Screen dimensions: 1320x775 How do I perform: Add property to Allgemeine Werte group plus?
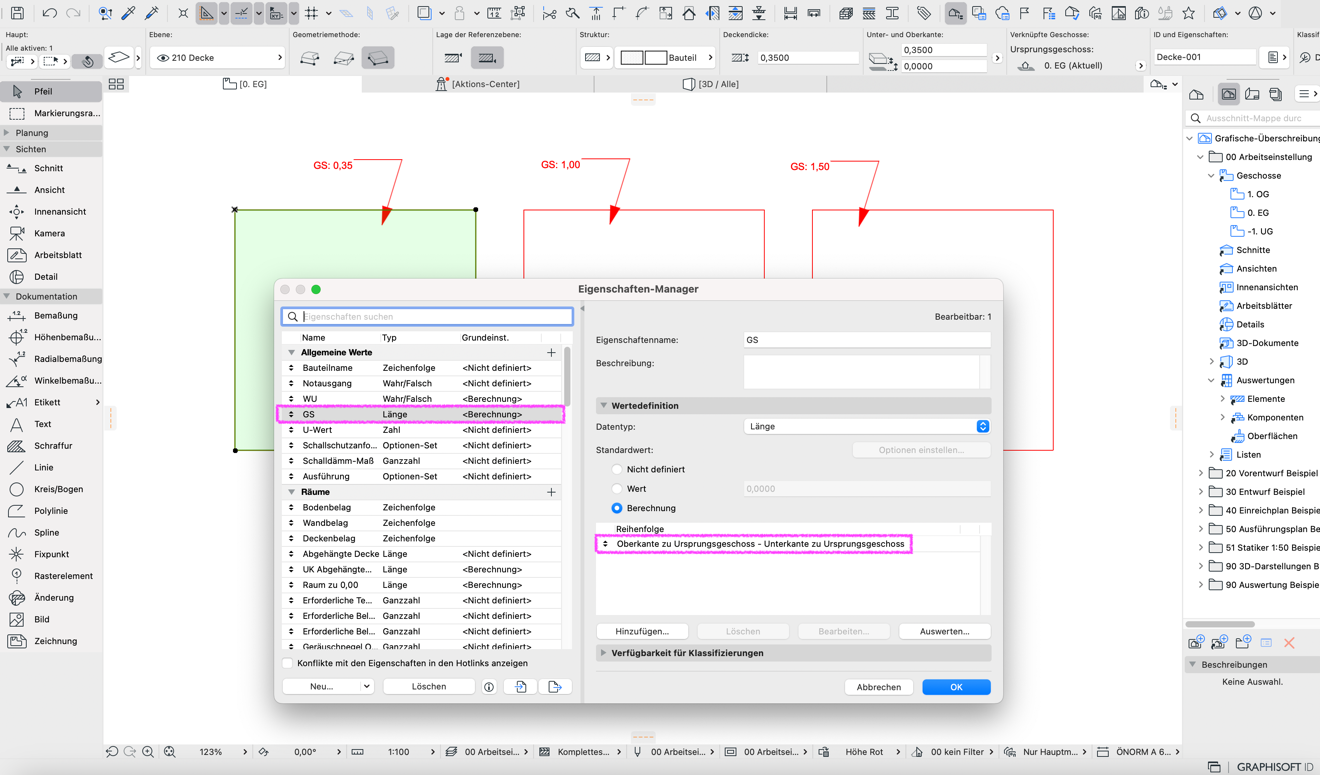pos(551,353)
